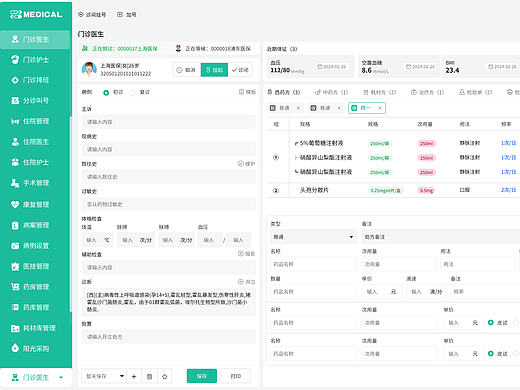The width and height of the screenshot is (520, 390).
Task: Click the 取消 button beside patient info
Action: [187, 70]
